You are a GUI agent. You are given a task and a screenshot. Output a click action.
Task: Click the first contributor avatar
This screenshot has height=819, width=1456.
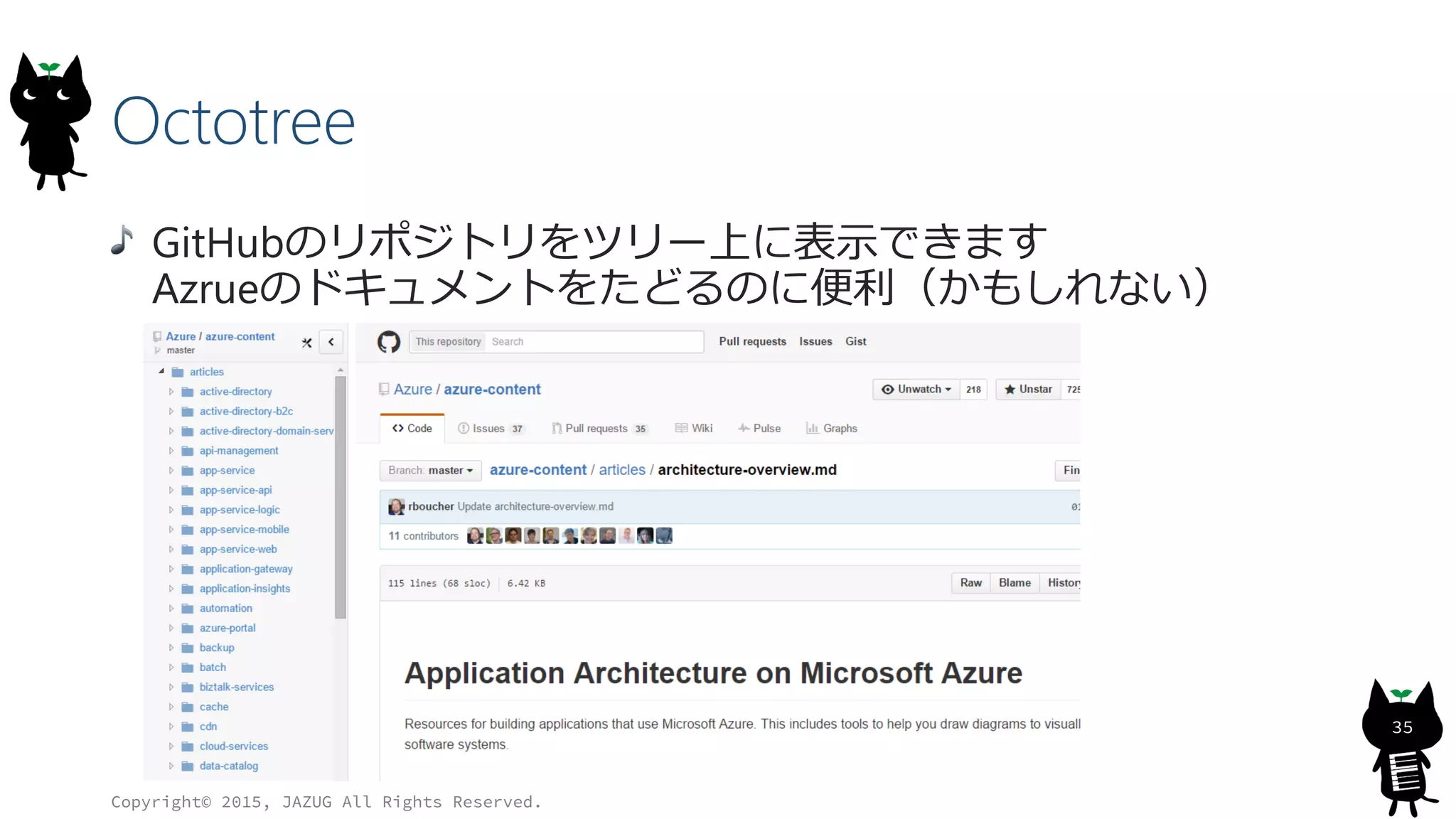(x=475, y=536)
